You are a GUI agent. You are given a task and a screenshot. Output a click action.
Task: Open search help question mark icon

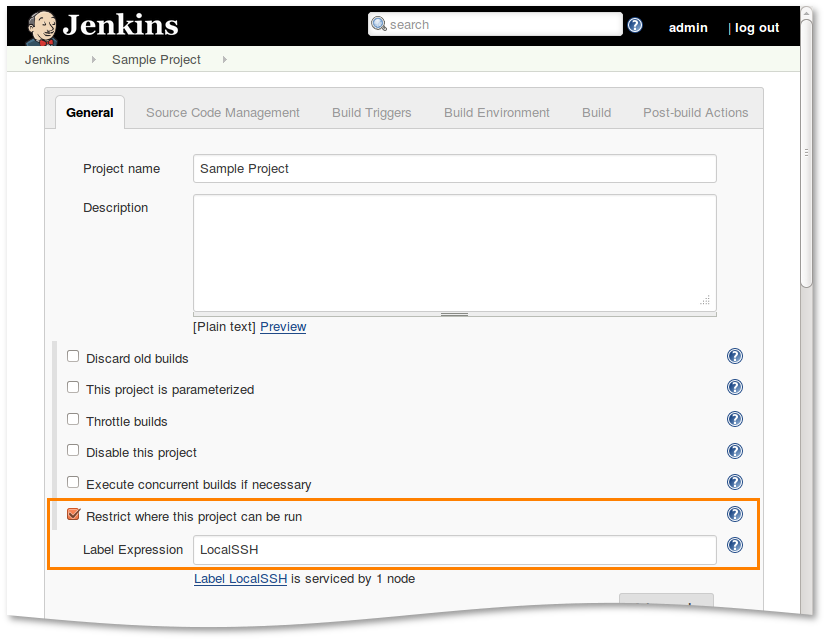(x=635, y=25)
